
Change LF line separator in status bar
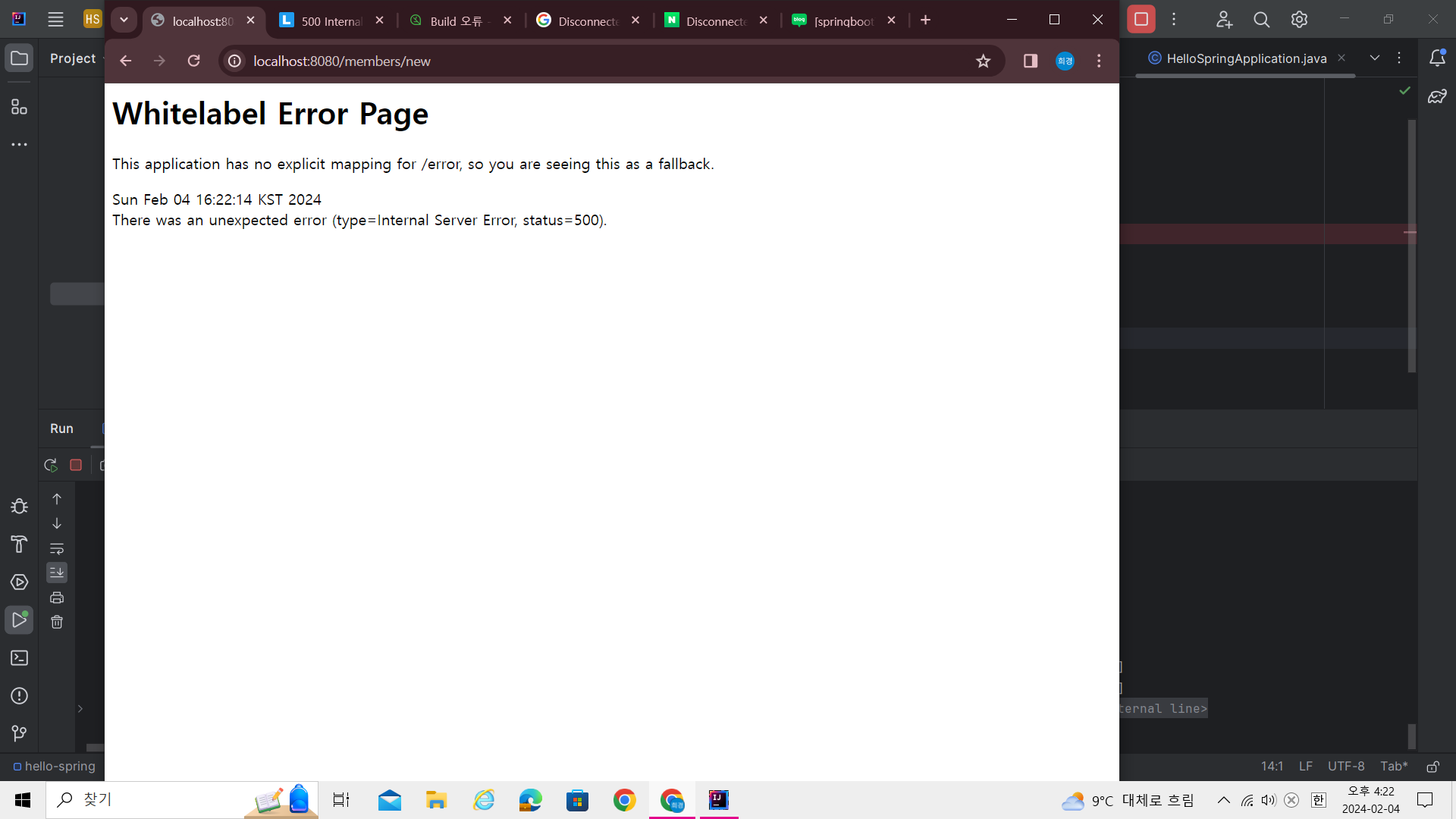coord(1306,767)
